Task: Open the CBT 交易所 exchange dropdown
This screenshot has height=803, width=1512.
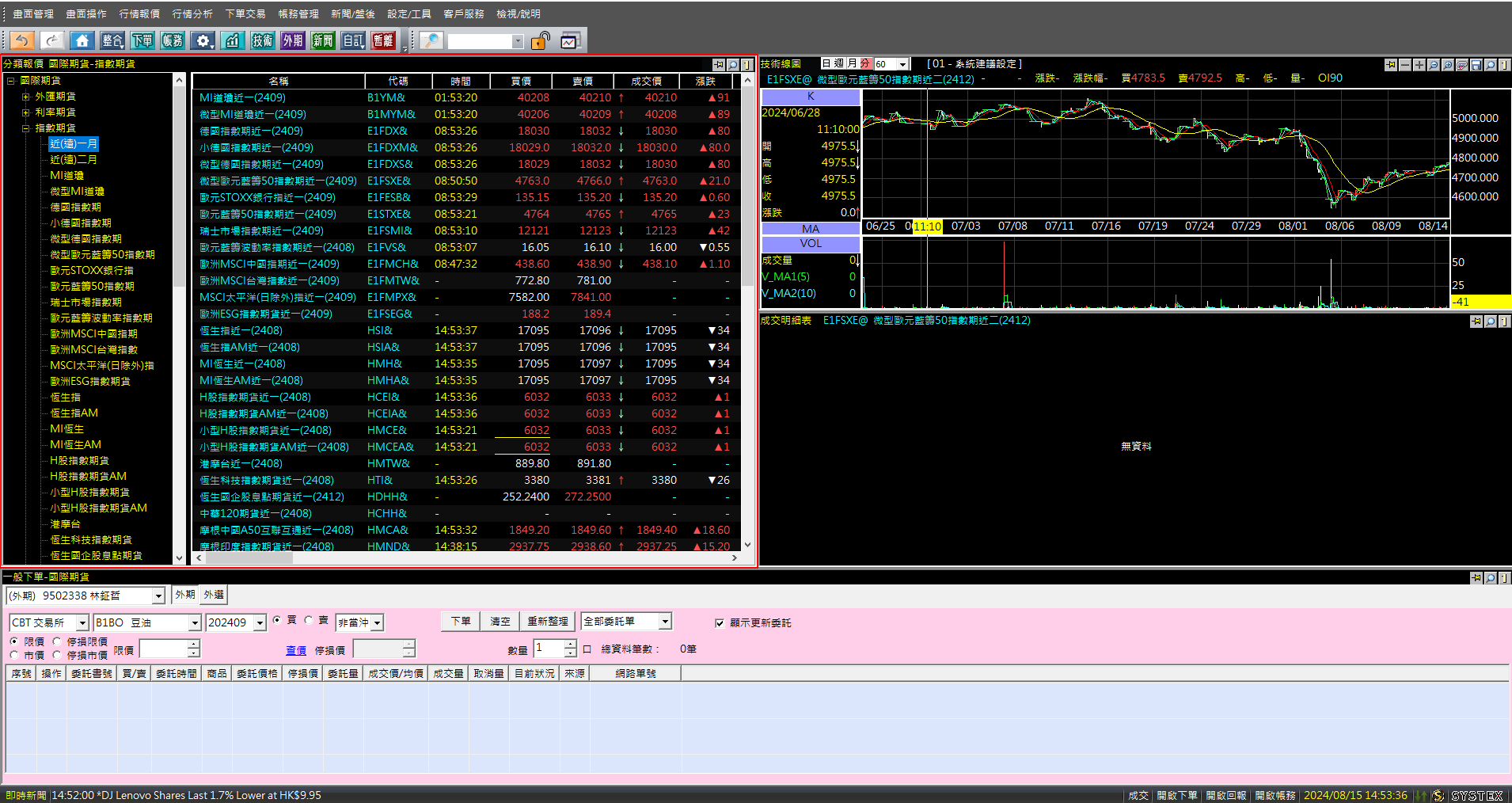Action: click(x=82, y=623)
